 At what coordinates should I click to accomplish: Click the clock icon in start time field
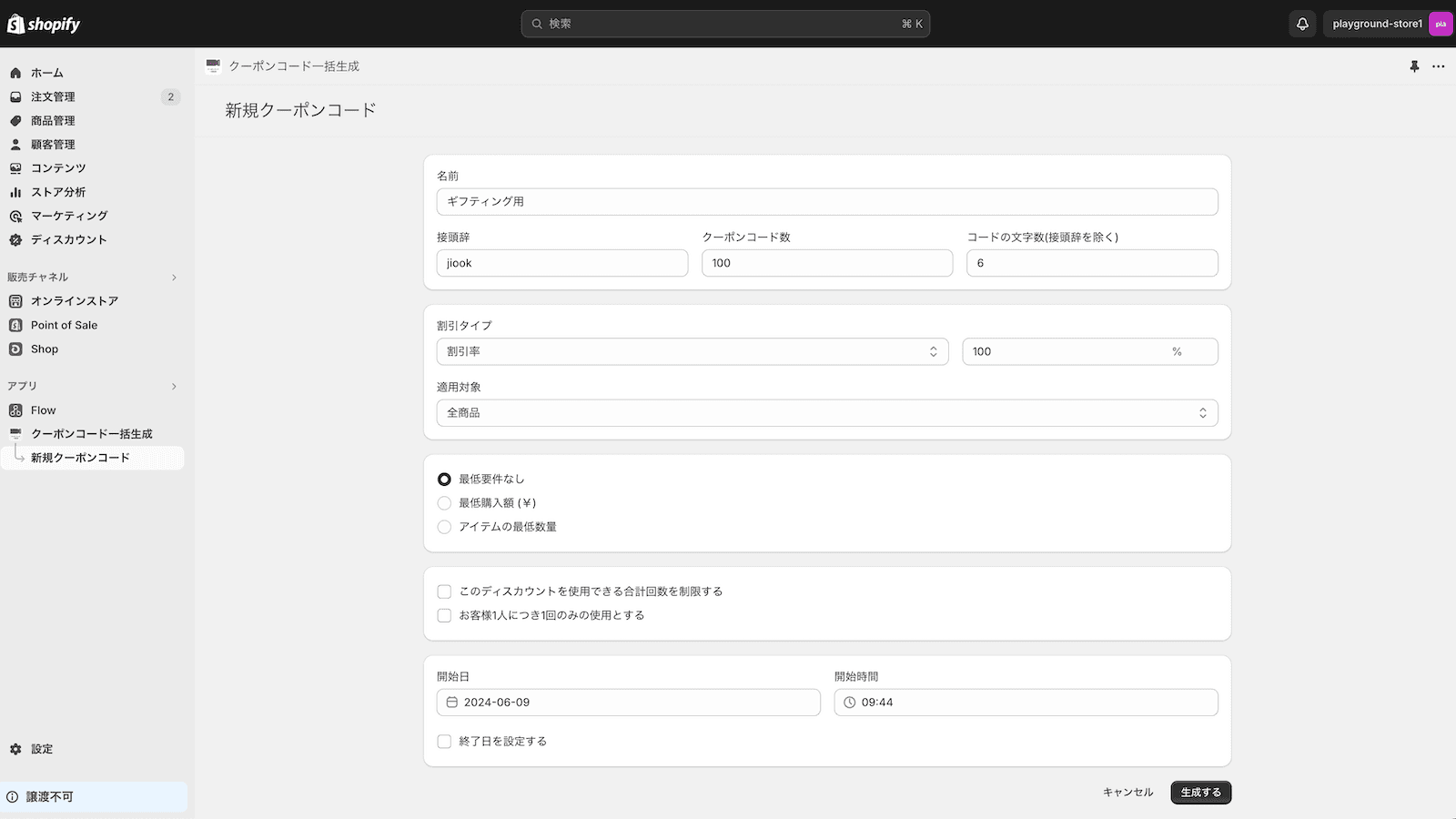(x=850, y=703)
